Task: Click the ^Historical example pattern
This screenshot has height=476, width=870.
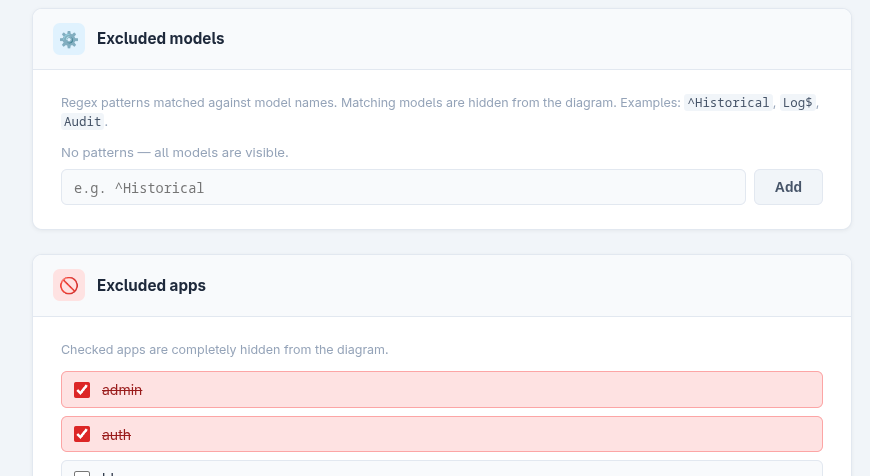Action: click(728, 103)
